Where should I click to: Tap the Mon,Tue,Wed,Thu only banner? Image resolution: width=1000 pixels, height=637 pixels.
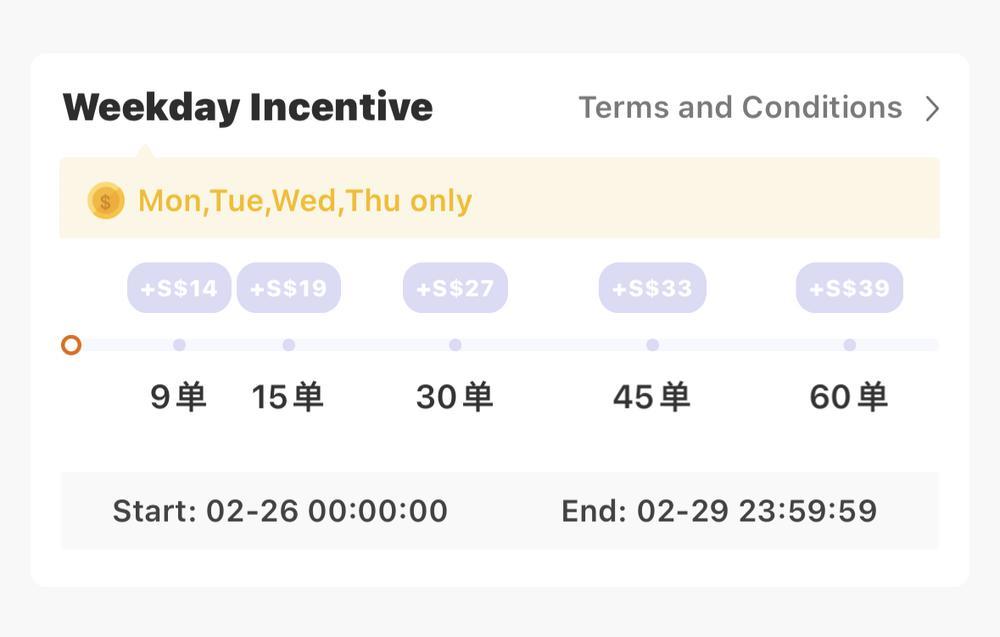500,197
